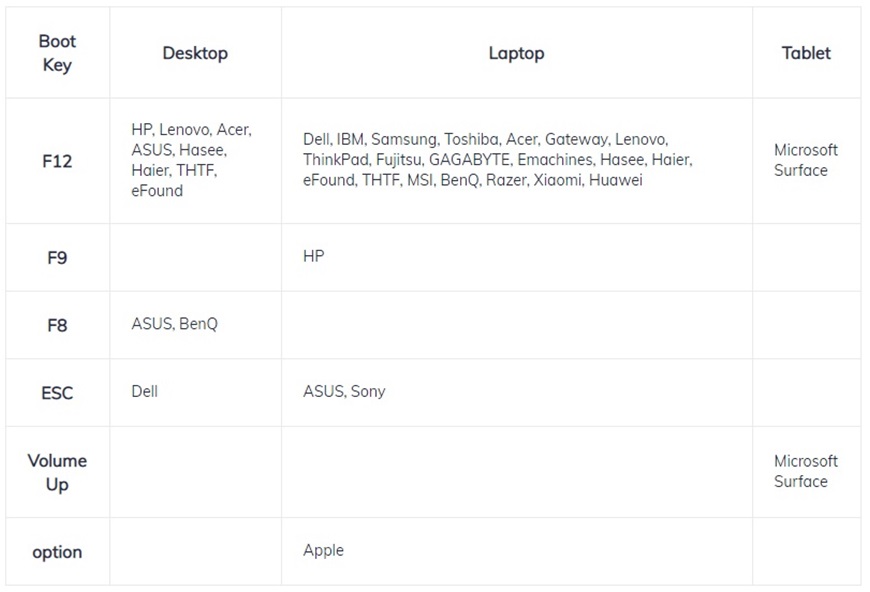This screenshot has height=592, width=870.
Task: Click the Tablet column header
Action: [806, 53]
